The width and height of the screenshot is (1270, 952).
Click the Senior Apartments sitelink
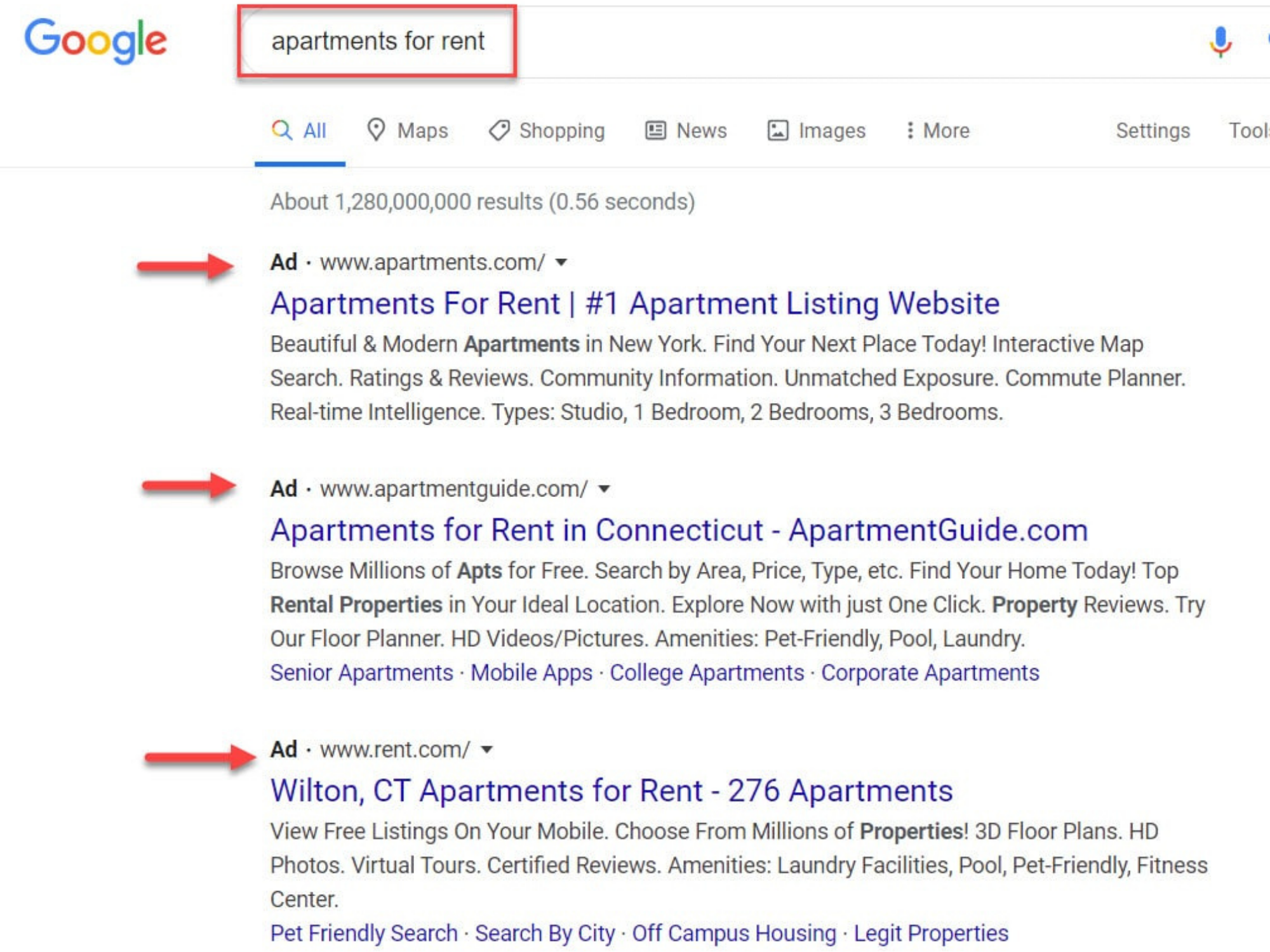tap(361, 673)
